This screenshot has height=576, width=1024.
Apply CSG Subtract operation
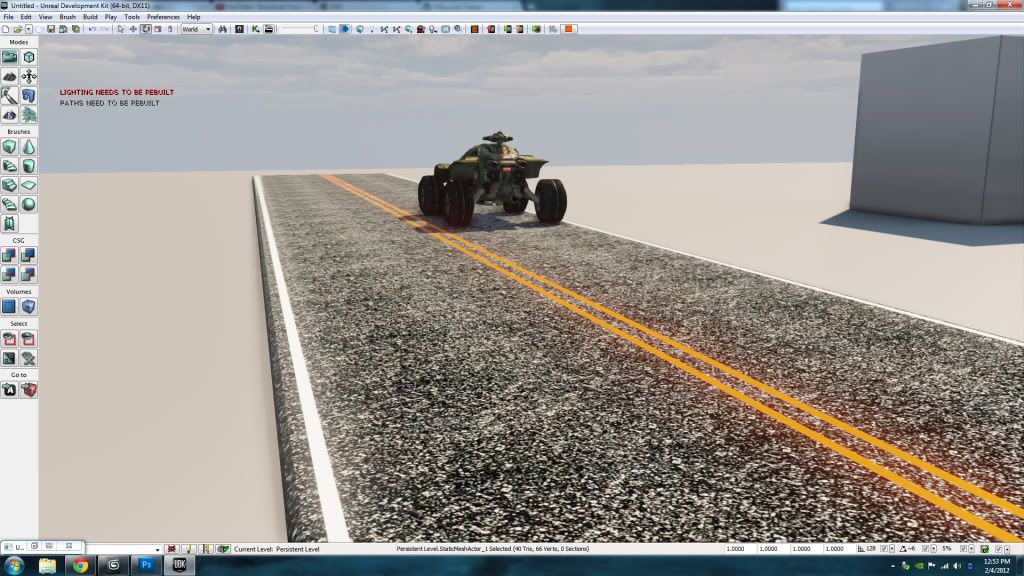(x=29, y=255)
